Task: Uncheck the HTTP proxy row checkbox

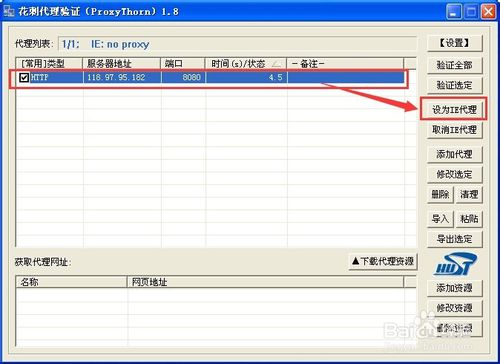Action: point(24,78)
